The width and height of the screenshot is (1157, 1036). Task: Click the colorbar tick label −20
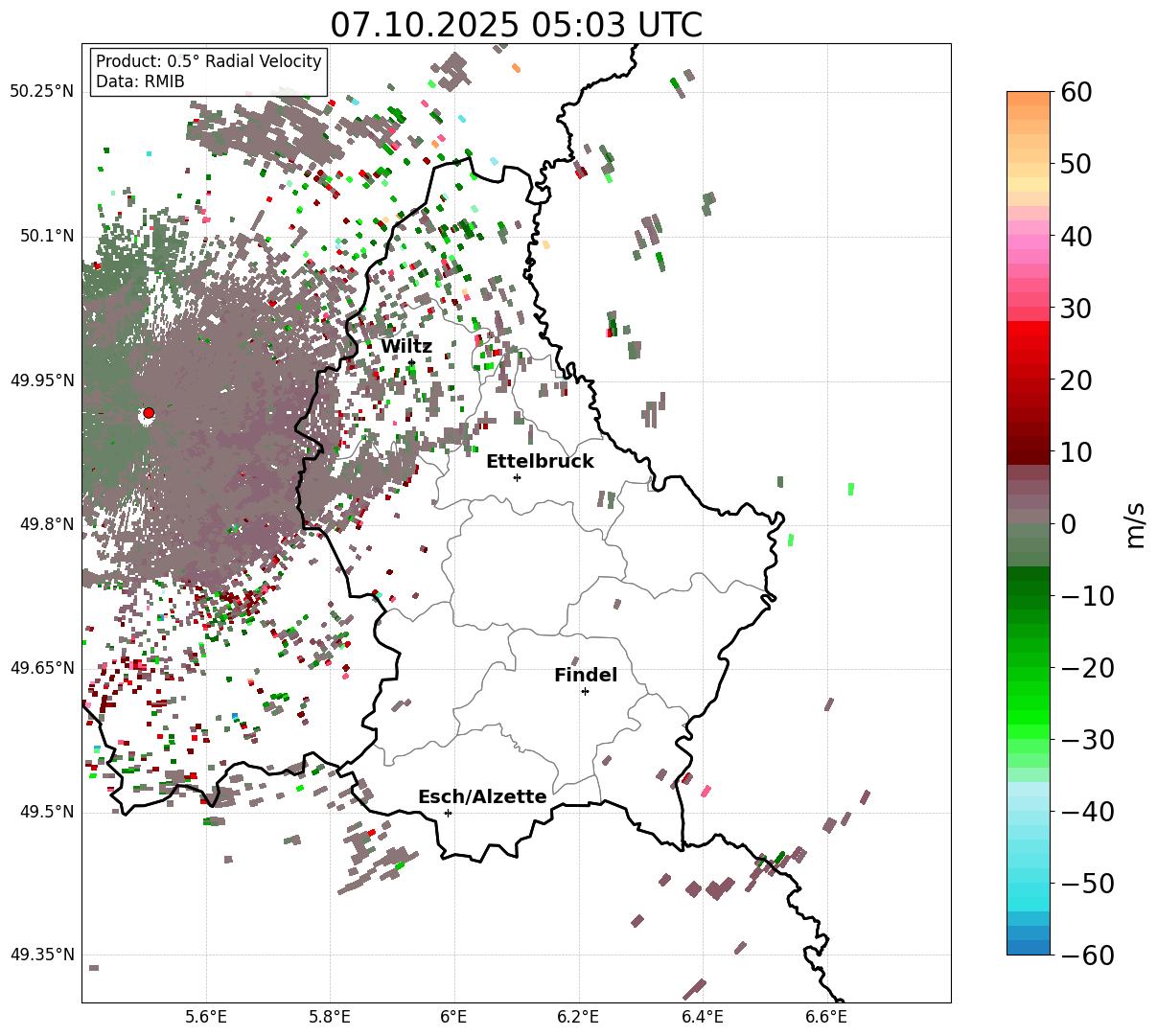coord(1087,668)
